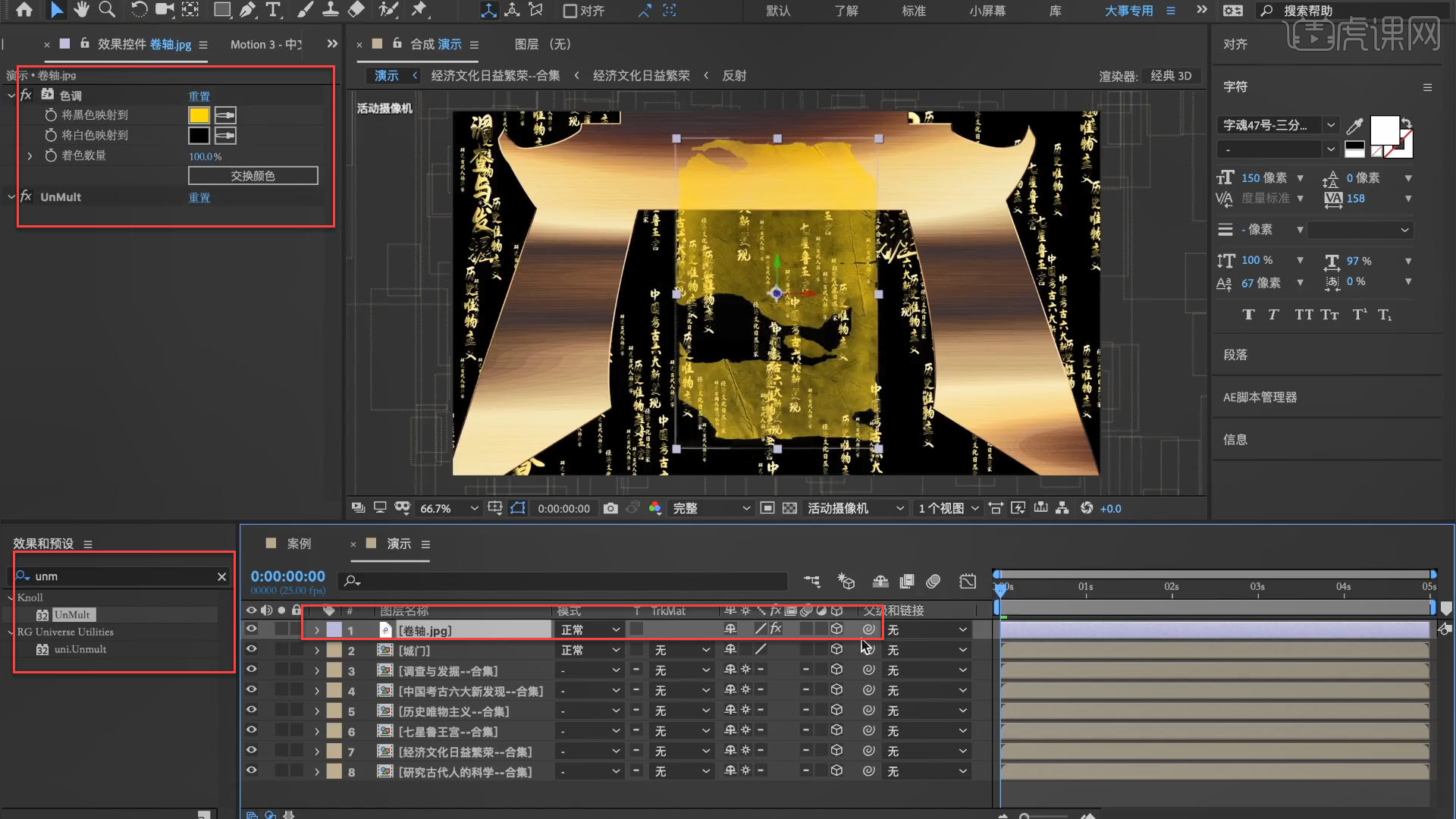Expand layer 2 城门 properties
The width and height of the screenshot is (1456, 819).
point(317,651)
